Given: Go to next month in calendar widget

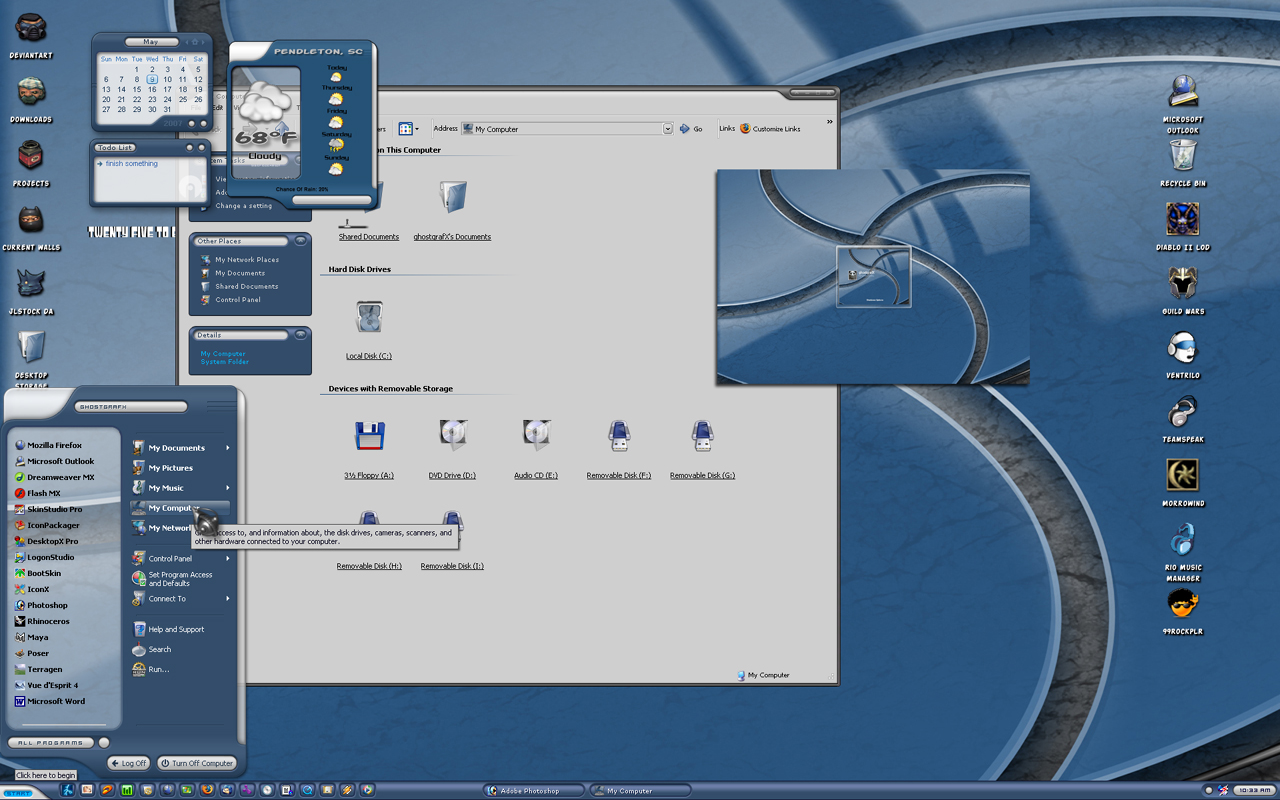Looking at the screenshot, I should 201,42.
